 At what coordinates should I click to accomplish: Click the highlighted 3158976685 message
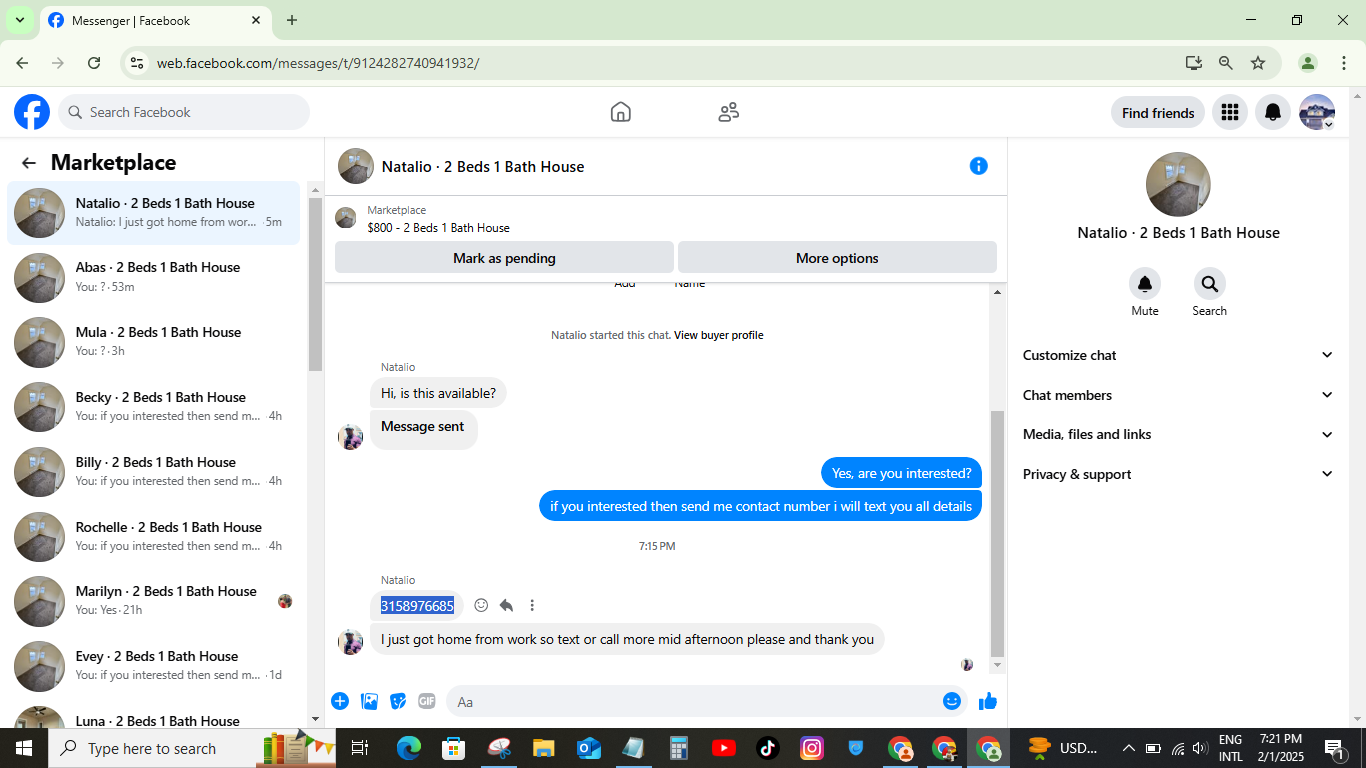click(417, 605)
